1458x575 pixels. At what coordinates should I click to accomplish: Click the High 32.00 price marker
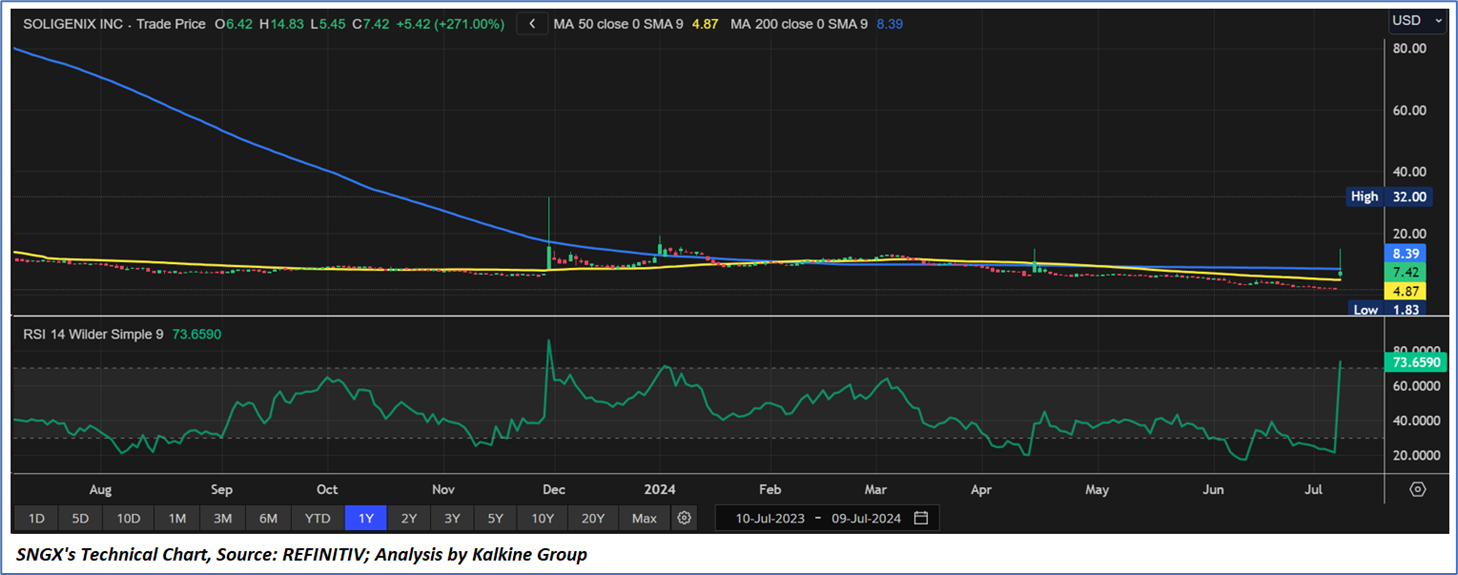coord(1390,197)
